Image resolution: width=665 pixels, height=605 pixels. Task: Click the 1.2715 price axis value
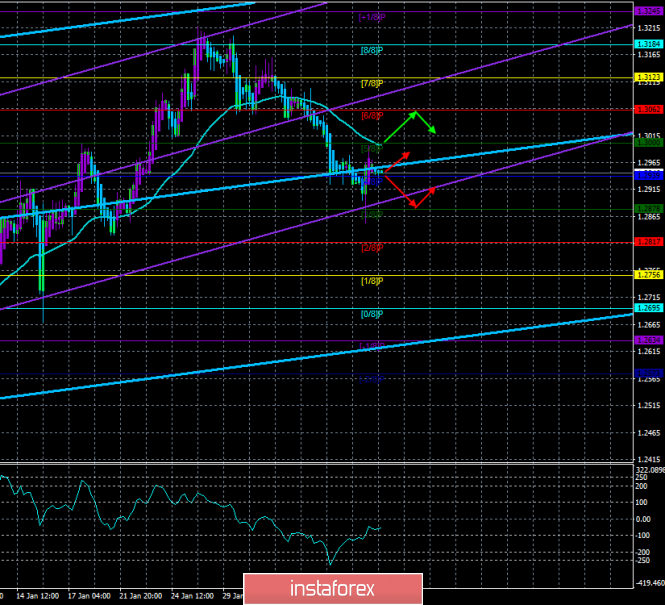649,298
